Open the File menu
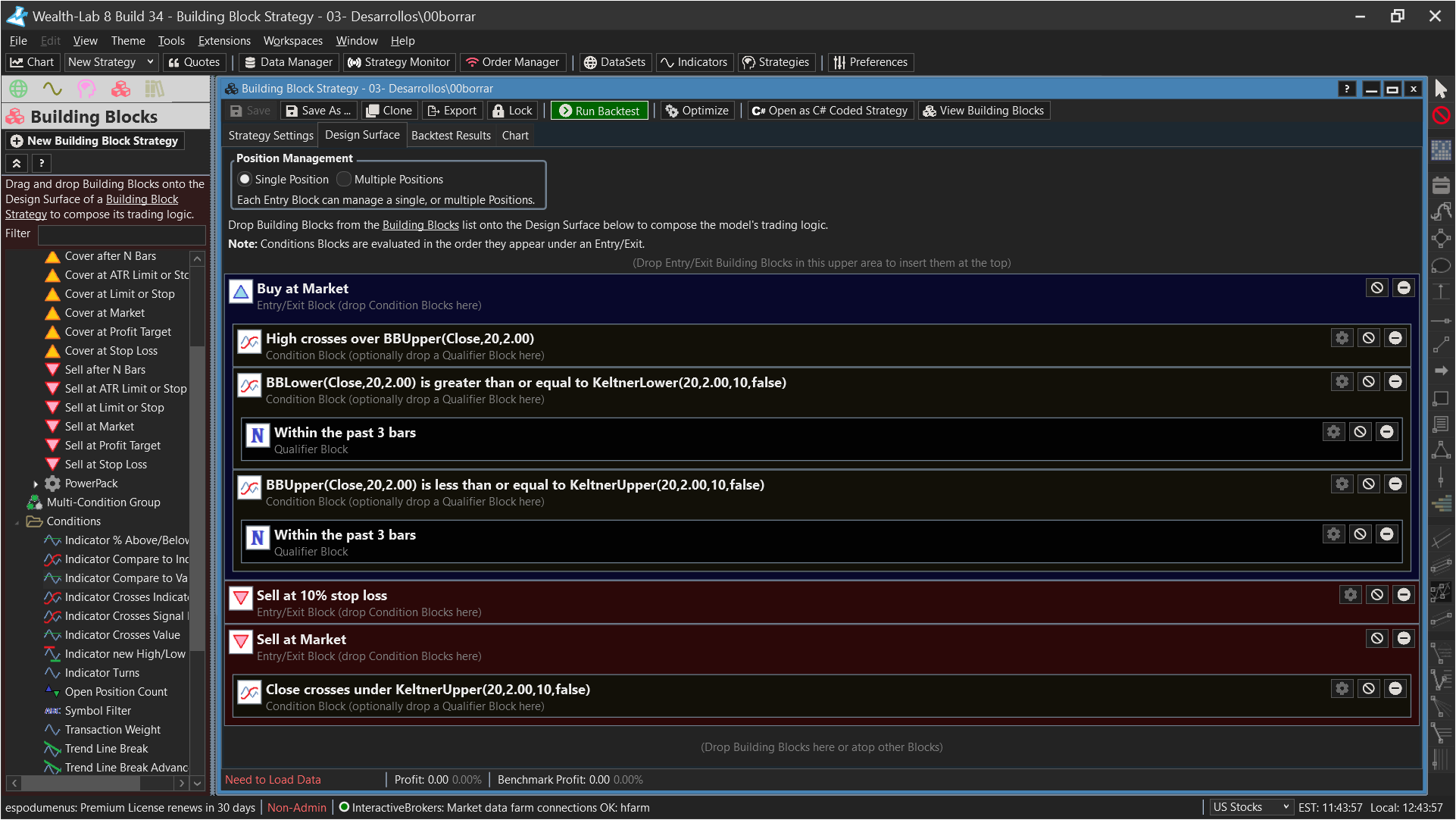The height and width of the screenshot is (820, 1456). tap(18, 41)
